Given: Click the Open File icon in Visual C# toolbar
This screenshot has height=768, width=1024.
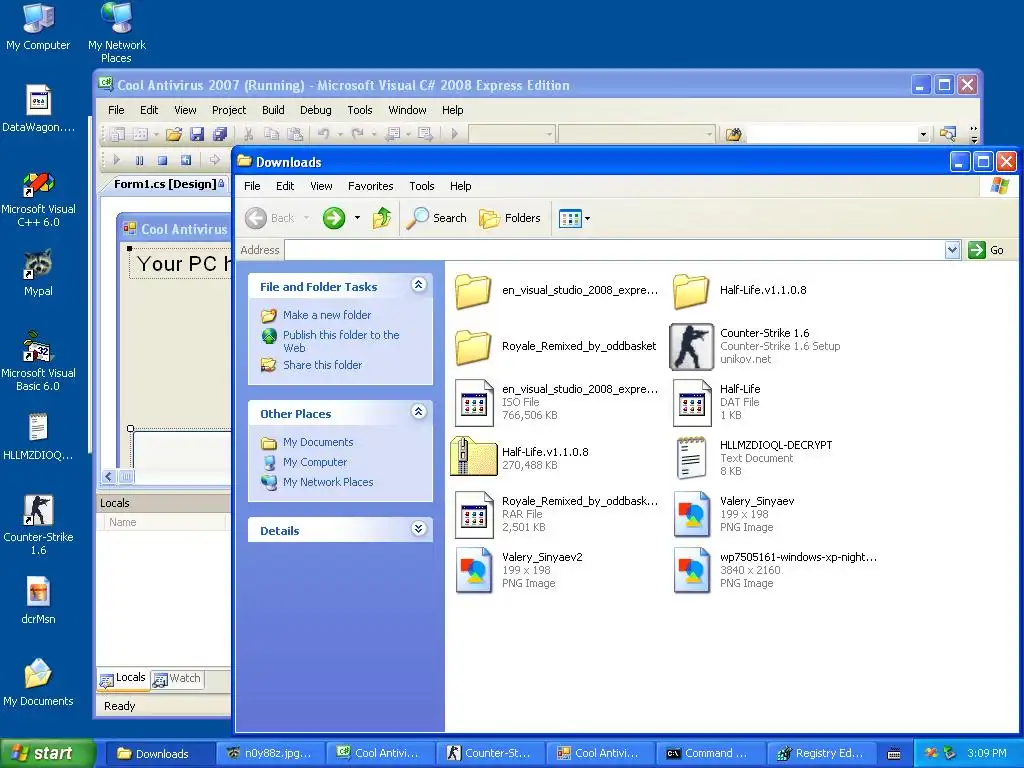Looking at the screenshot, I should tap(174, 135).
